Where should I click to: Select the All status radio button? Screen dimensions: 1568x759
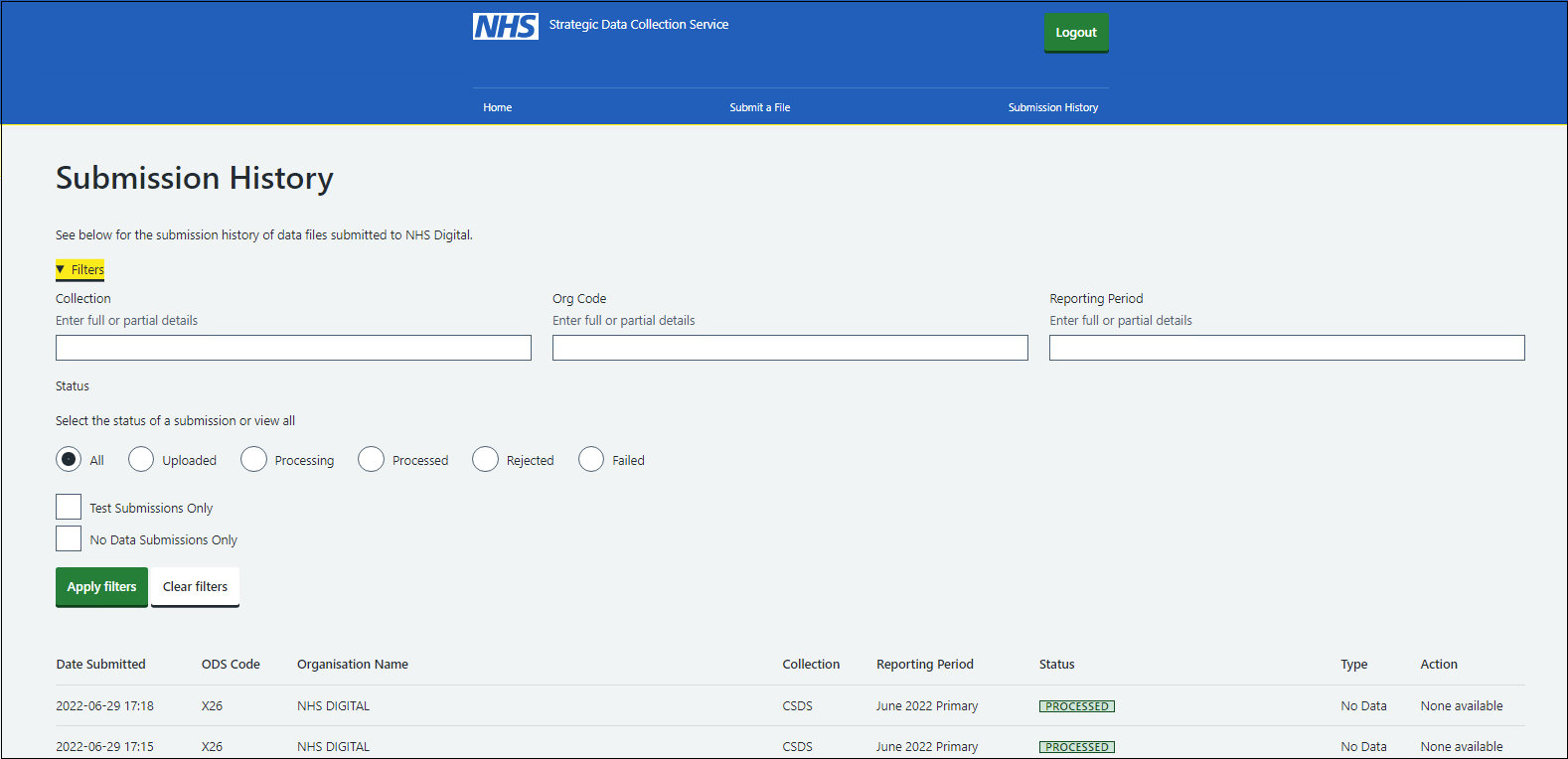coord(69,459)
